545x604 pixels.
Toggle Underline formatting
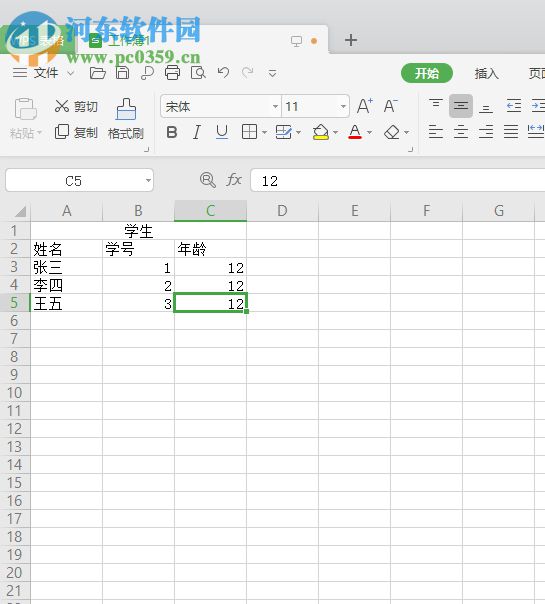pos(222,132)
